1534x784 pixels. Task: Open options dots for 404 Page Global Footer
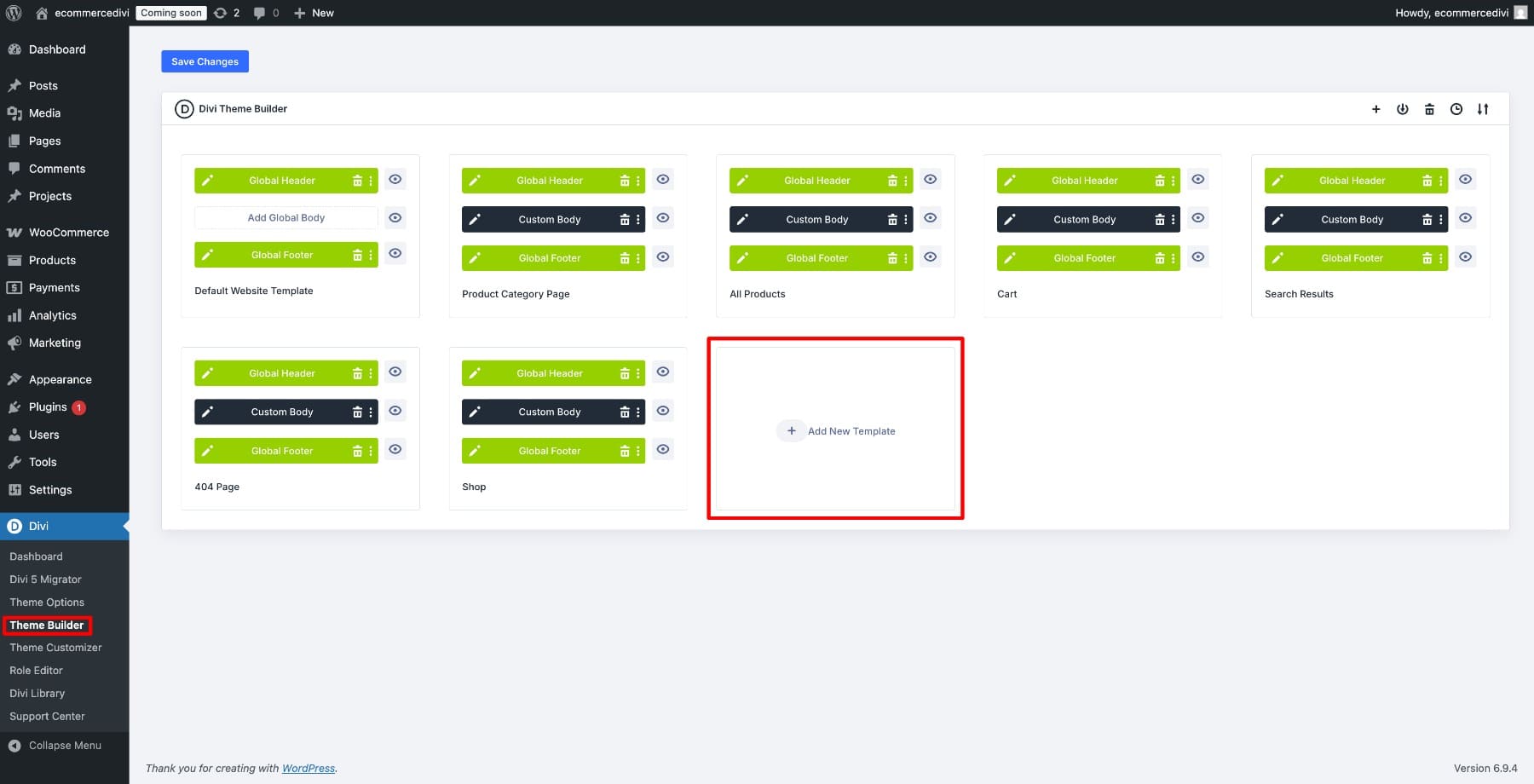[371, 451]
